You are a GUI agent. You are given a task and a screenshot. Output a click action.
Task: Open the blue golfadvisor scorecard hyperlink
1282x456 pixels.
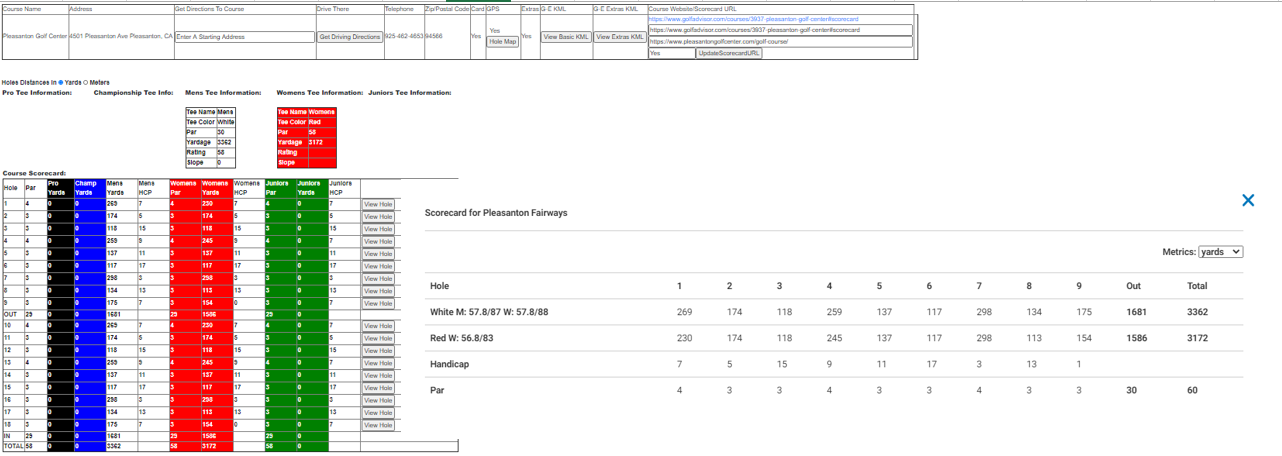click(x=753, y=19)
